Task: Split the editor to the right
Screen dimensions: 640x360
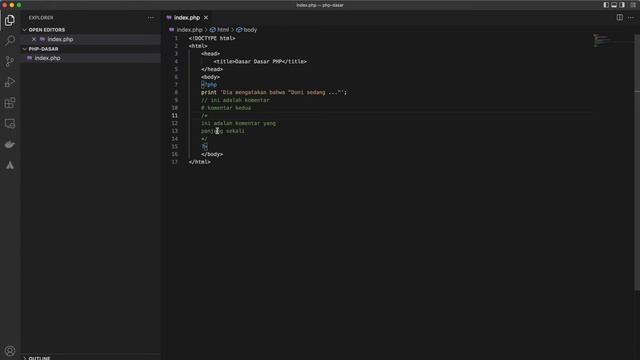Action: [620, 18]
